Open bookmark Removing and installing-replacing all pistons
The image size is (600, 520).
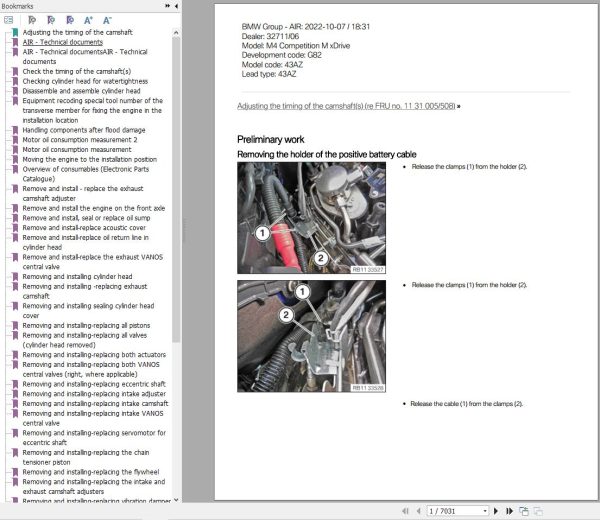(x=86, y=326)
